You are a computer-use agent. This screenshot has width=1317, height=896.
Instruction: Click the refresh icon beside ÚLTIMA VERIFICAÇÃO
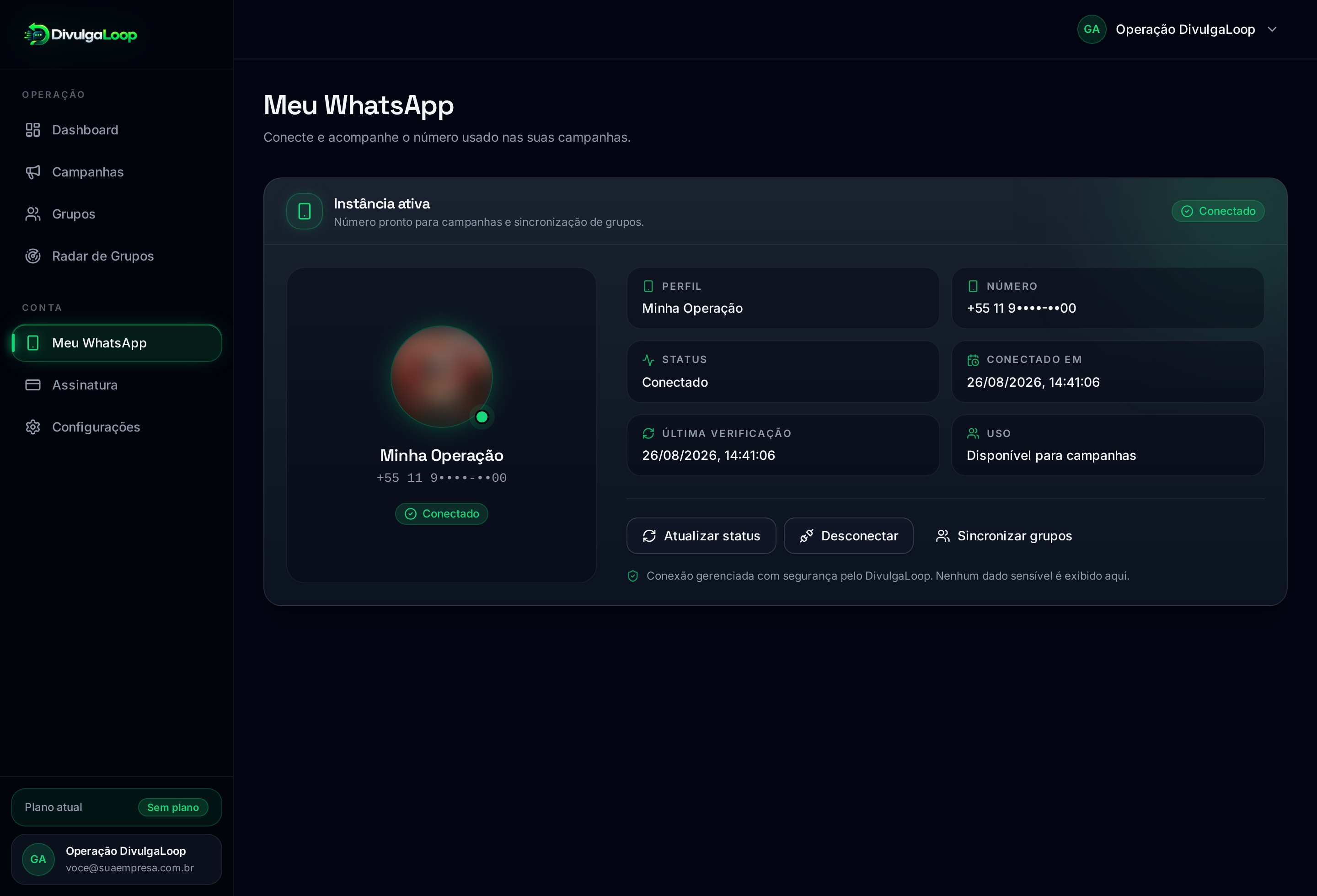(648, 433)
